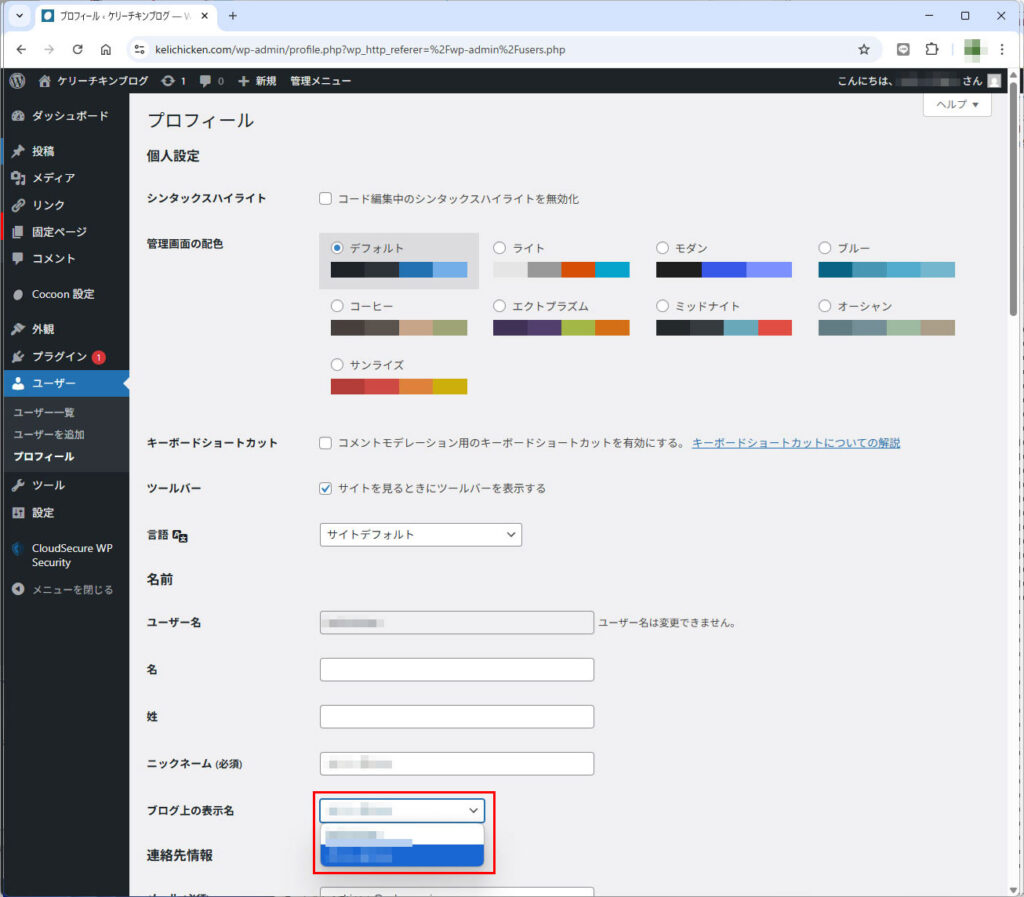Click the エクトプラズム color palette swatch
1024x897 pixels.
point(561,328)
